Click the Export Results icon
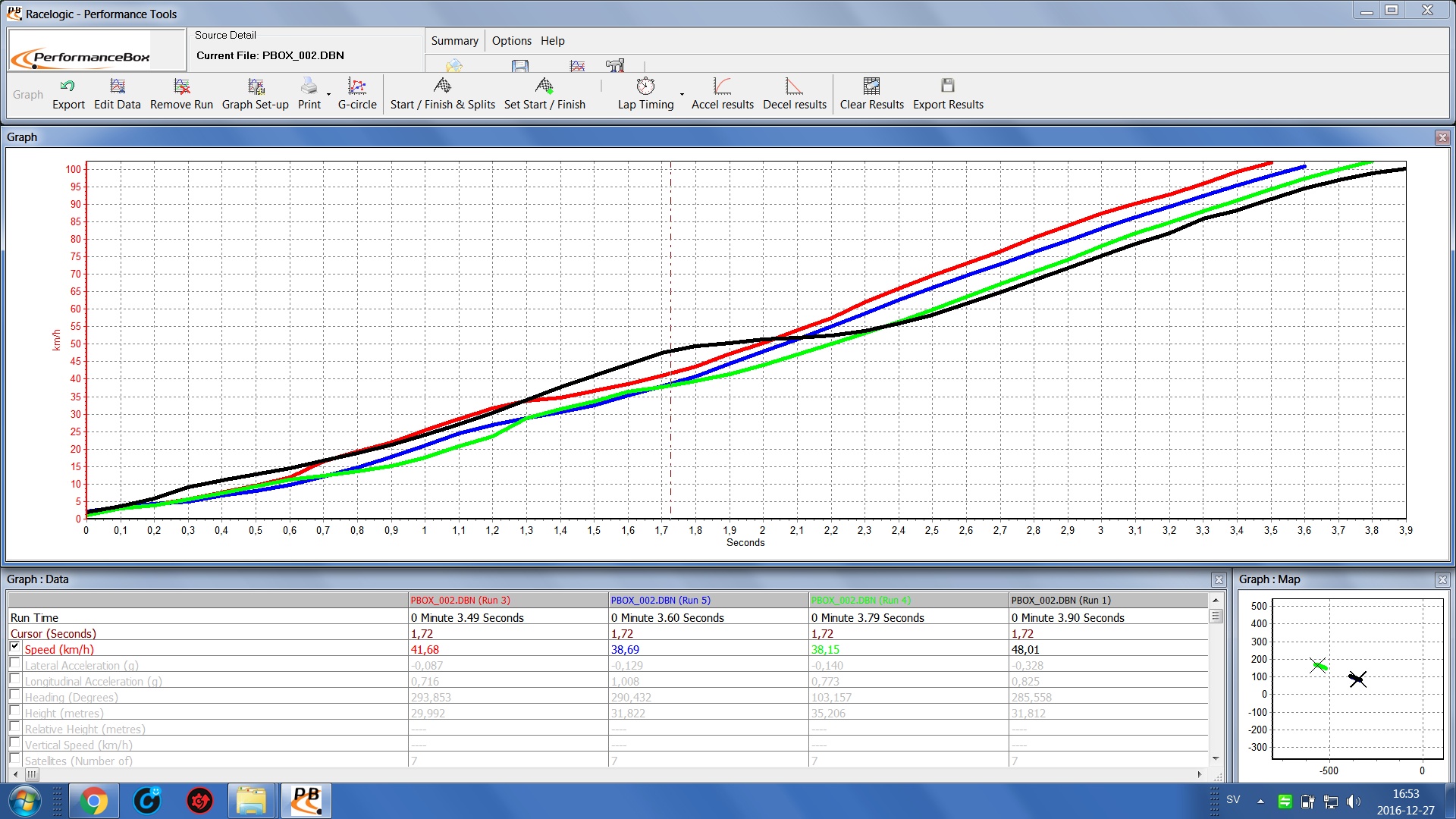 [948, 94]
